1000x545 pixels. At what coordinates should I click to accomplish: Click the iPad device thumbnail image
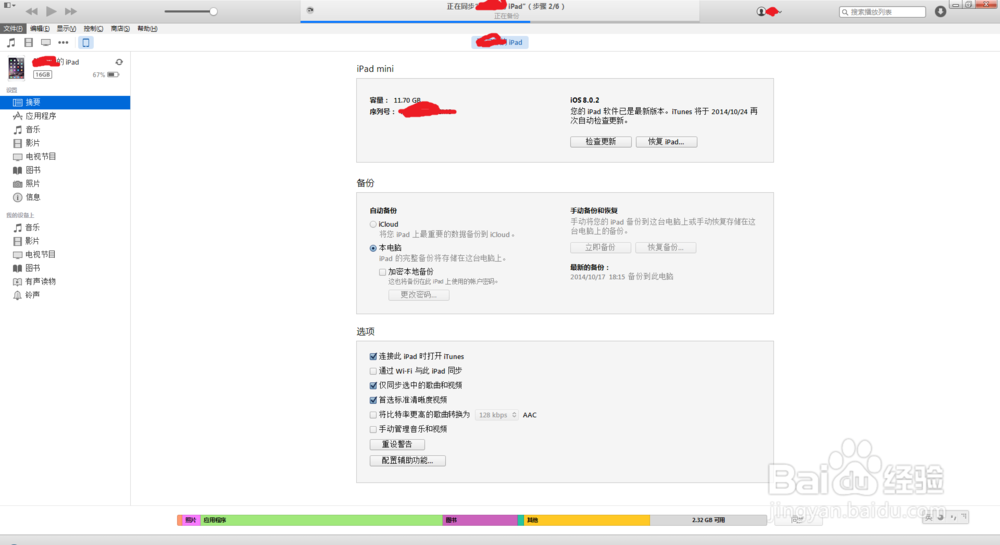pyautogui.click(x=16, y=68)
